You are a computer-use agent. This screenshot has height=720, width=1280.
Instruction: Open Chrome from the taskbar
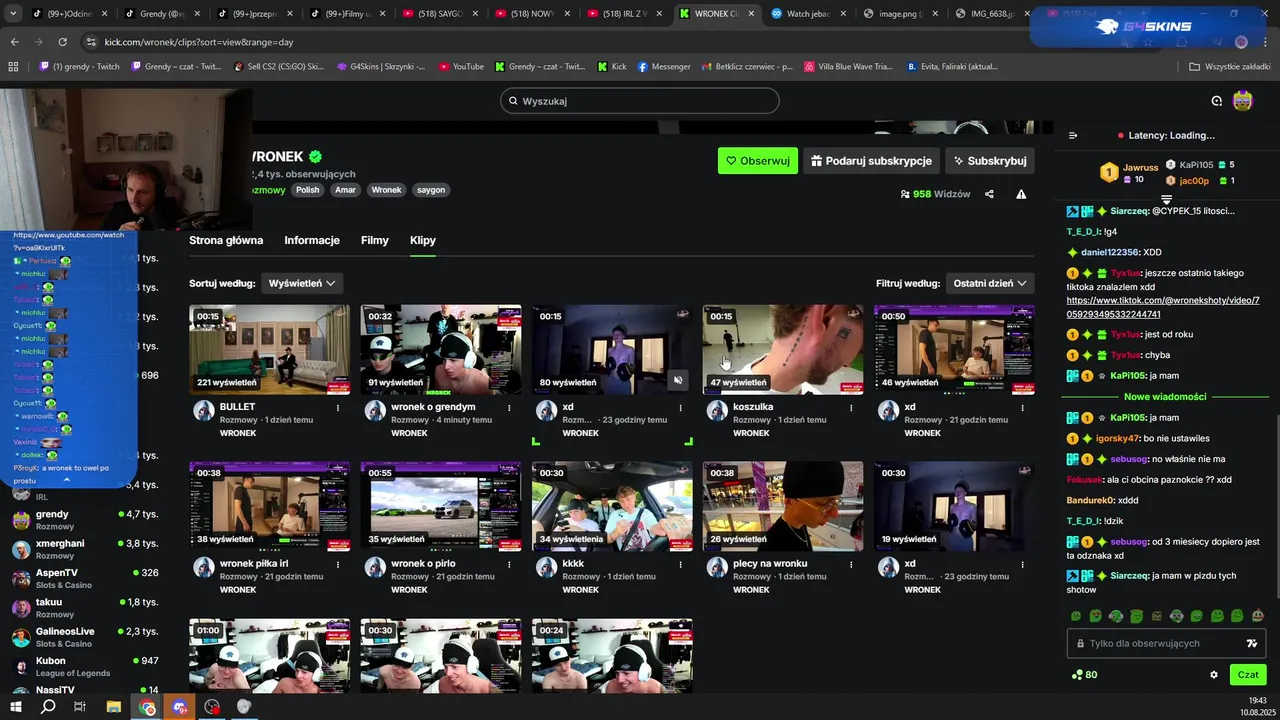[x=147, y=707]
